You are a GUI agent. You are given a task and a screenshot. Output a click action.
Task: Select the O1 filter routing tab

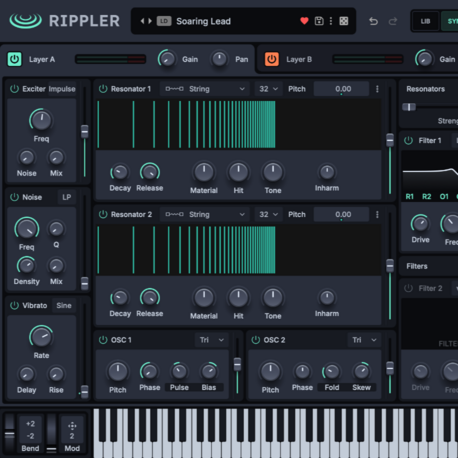point(444,197)
